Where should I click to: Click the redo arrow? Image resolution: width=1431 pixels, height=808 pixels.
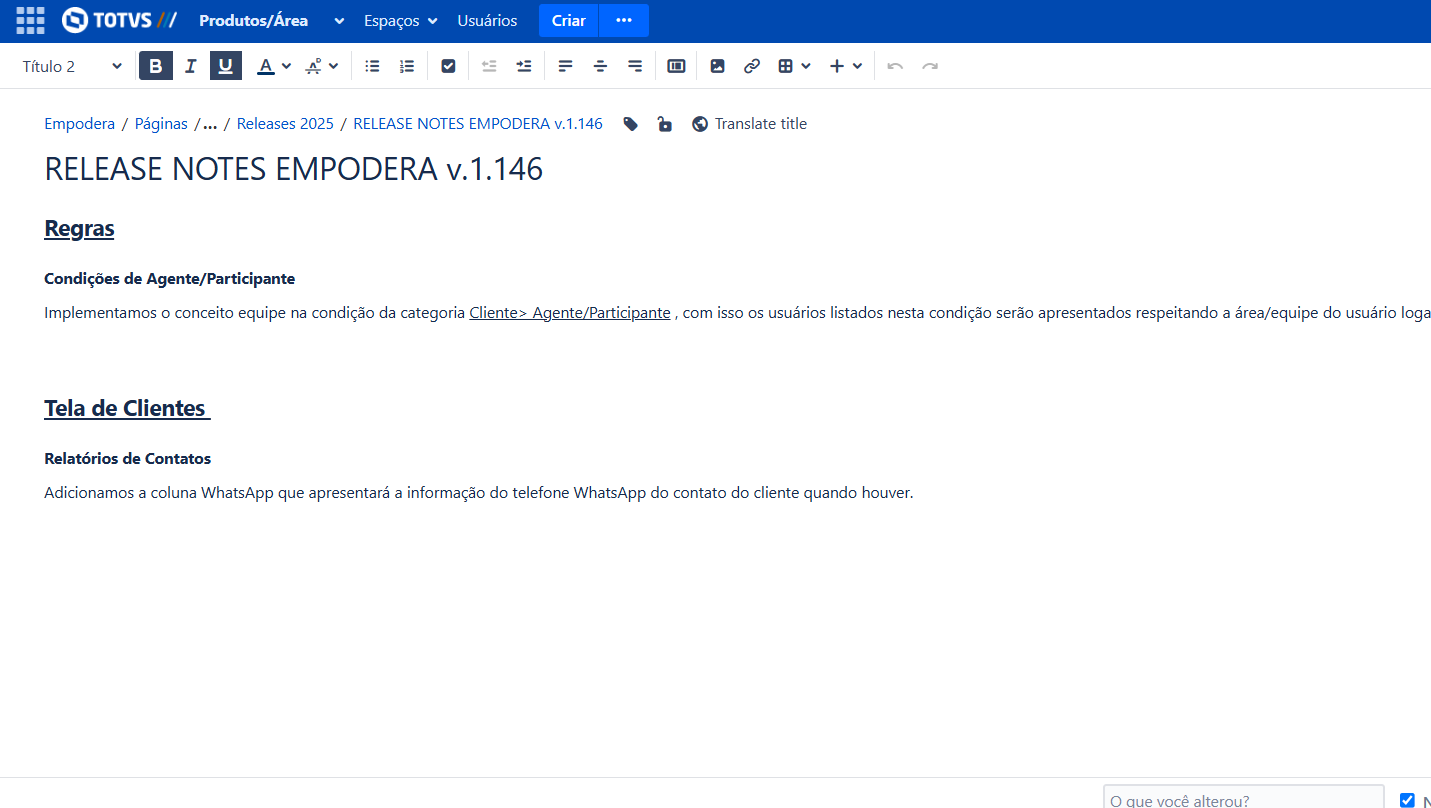930,66
